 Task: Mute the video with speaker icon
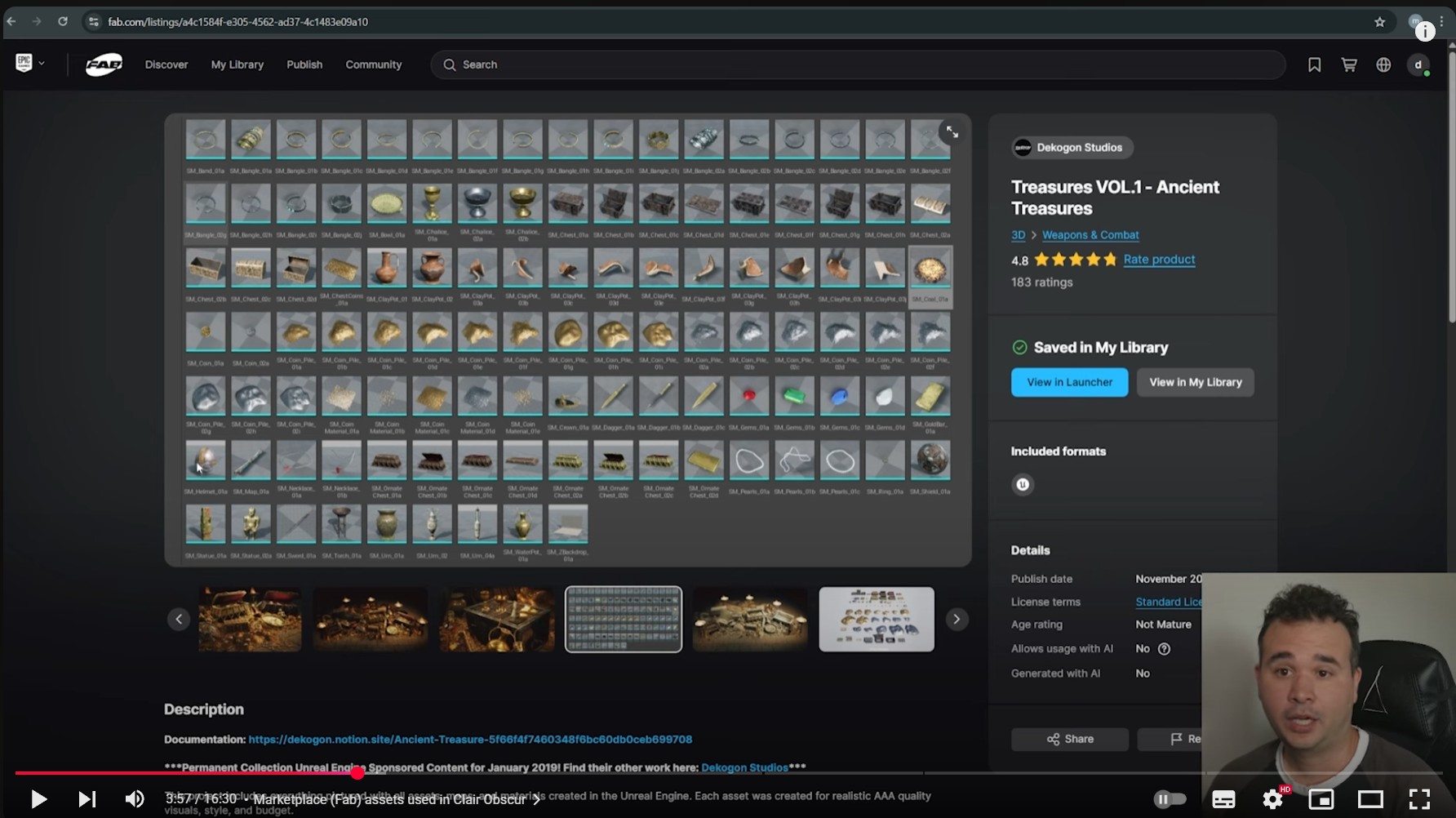pyautogui.click(x=135, y=799)
